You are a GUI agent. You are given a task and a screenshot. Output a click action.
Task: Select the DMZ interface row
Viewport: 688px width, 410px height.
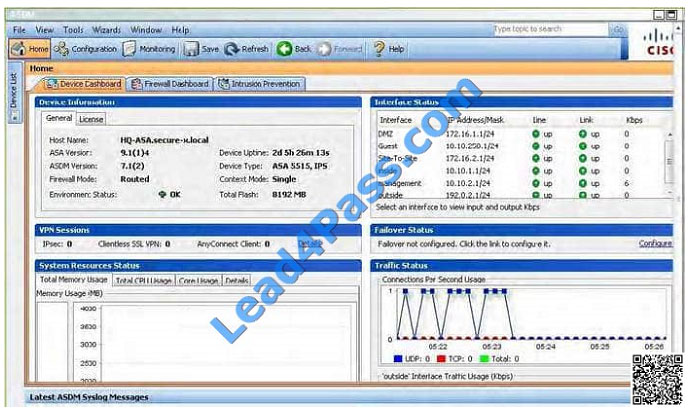(521, 134)
